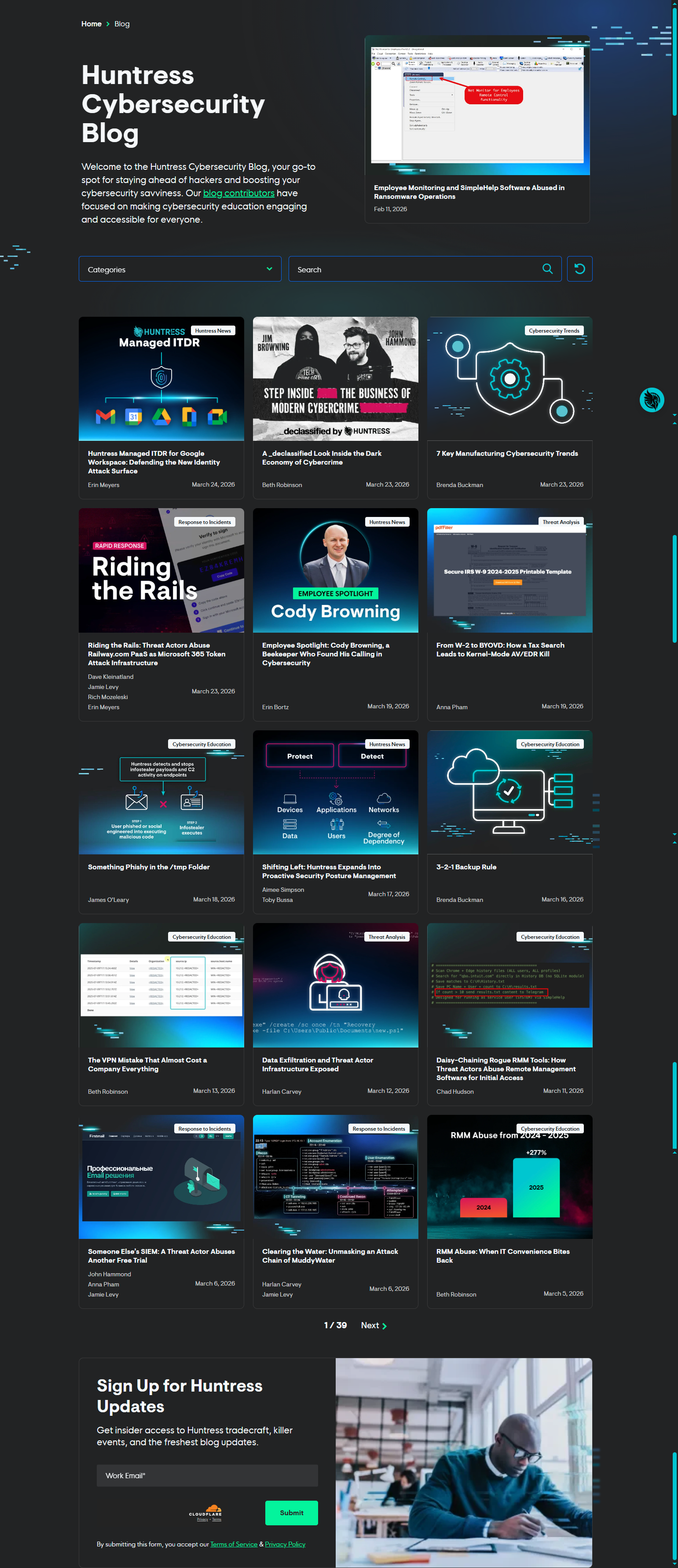678x1568 pixels.
Task: Open the Huntress Managed ITDR article thumbnail
Action: (x=161, y=379)
